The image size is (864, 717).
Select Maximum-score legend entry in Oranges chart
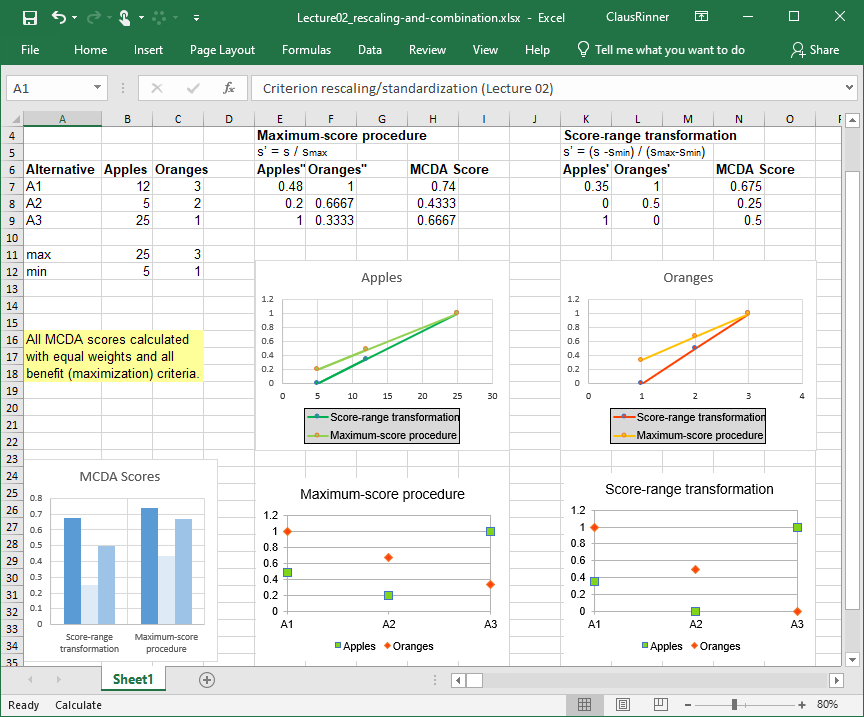(688, 435)
